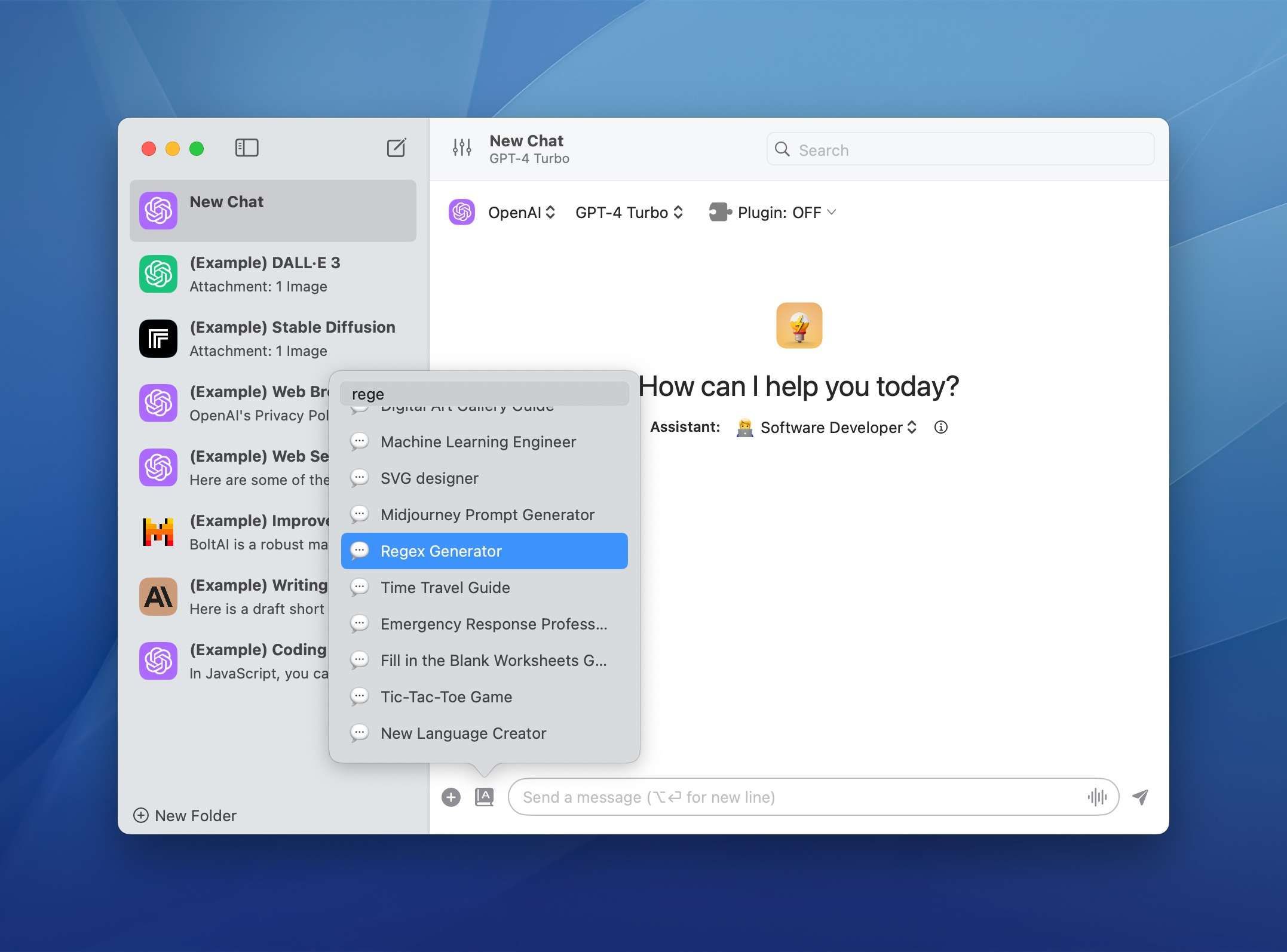Send the message with the paper plane icon
This screenshot has width=1287, height=952.
click(1140, 797)
